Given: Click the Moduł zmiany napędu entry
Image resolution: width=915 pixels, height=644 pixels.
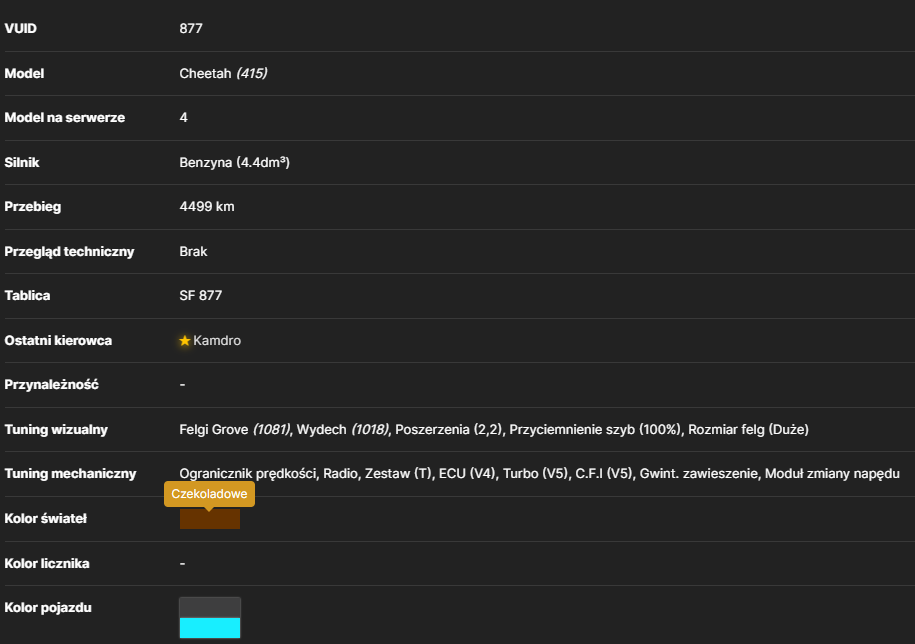Looking at the screenshot, I should tap(832, 474).
